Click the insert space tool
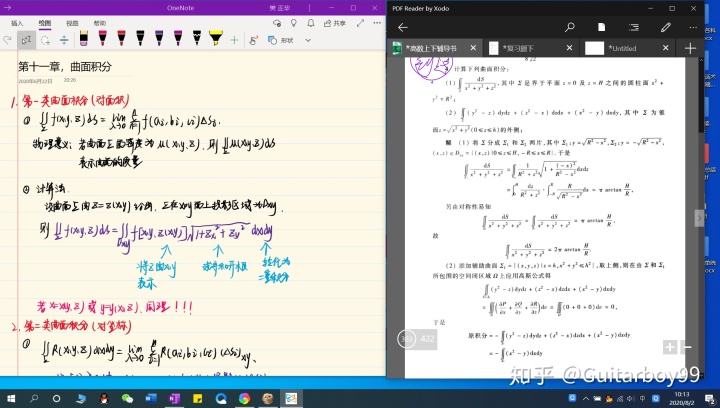Screen dimensions: 720x408 point(64,40)
